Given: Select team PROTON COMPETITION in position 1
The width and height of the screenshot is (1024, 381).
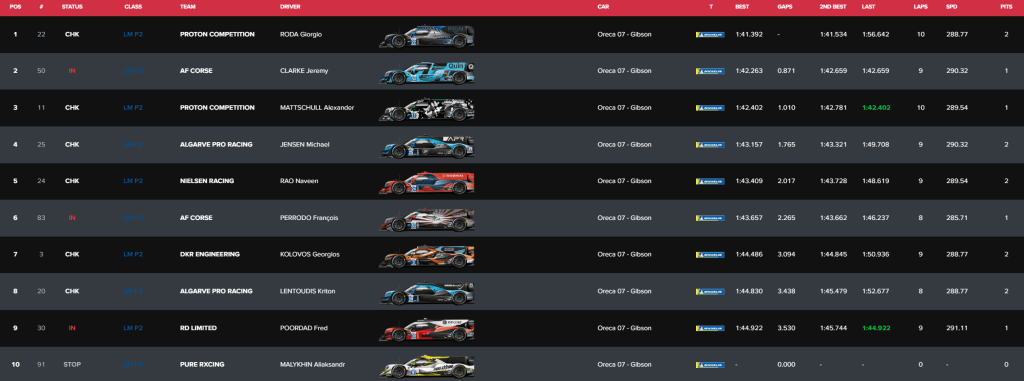Looking at the screenshot, I should click(217, 35).
